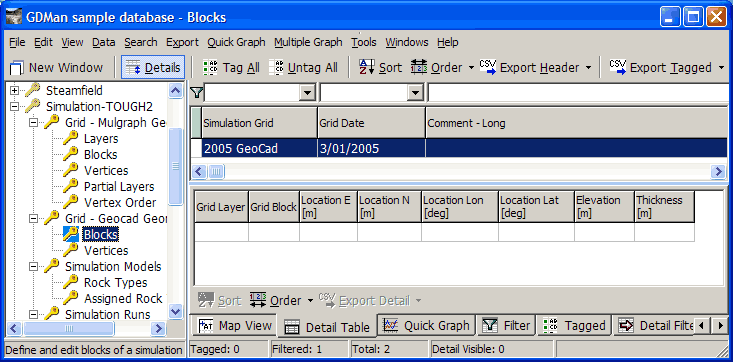Image resolution: width=733 pixels, height=362 pixels.
Task: Click the Export Header CSV icon
Action: click(488, 67)
